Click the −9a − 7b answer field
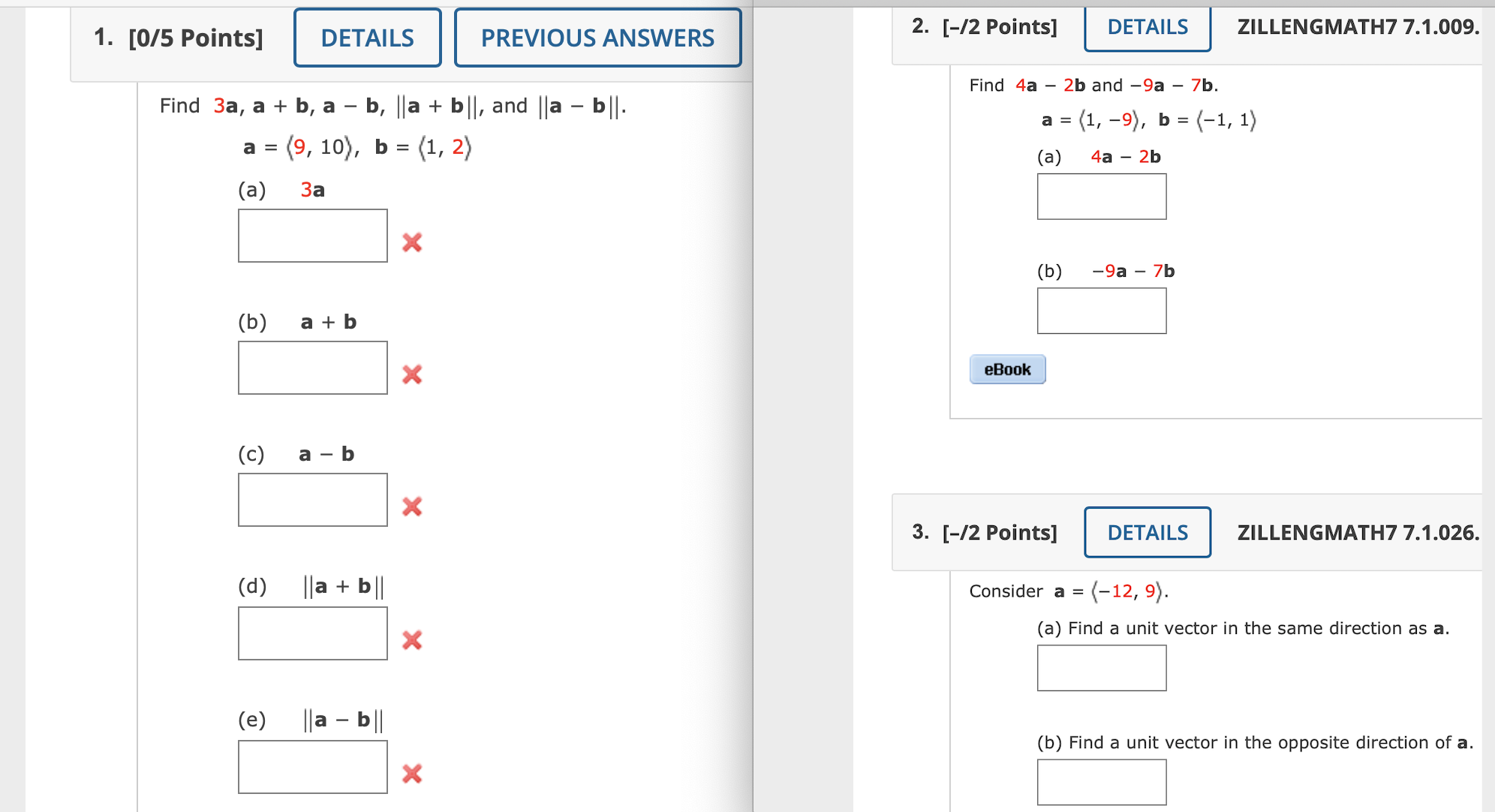Screen dimensions: 1495x812 point(1100,310)
